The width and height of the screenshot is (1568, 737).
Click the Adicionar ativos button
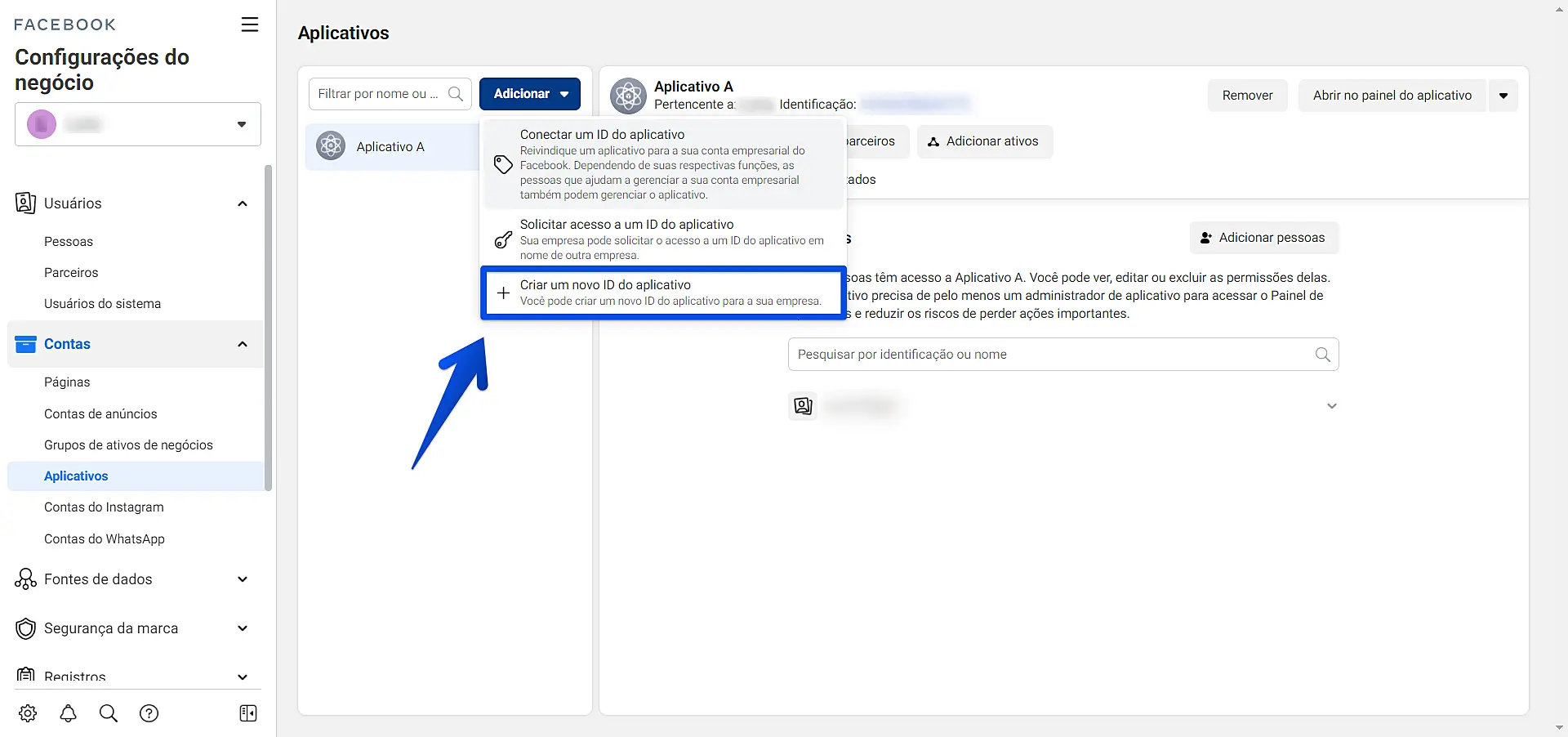pos(985,141)
